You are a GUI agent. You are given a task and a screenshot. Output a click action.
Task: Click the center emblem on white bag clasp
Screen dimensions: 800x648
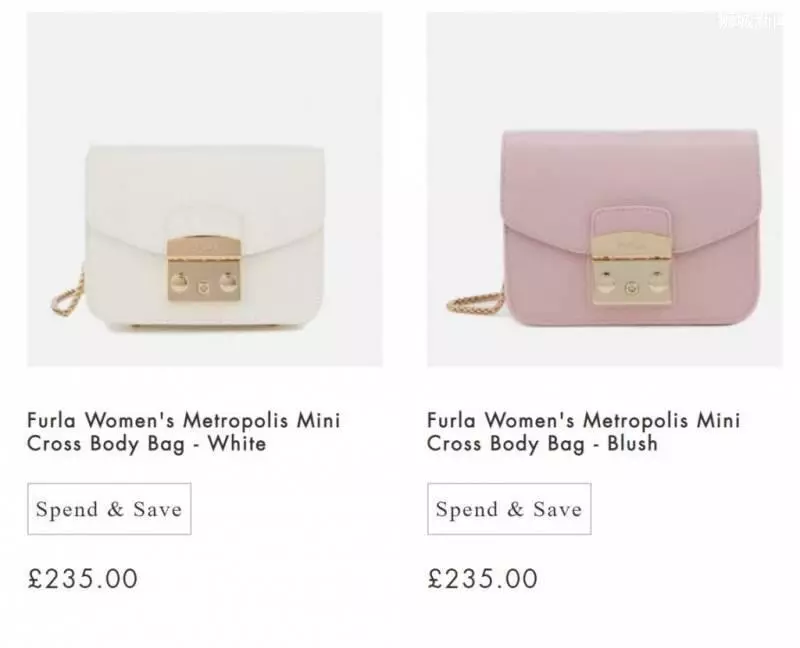(204, 288)
